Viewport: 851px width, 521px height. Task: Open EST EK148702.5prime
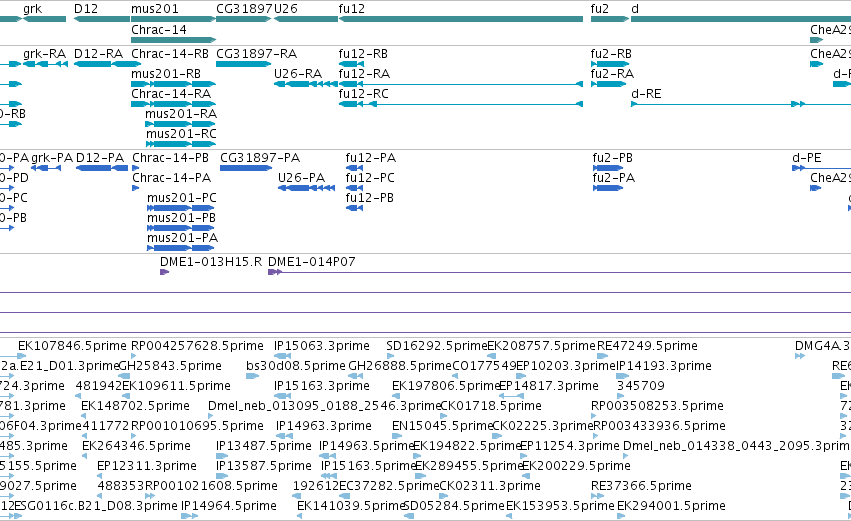pyautogui.click(x=136, y=406)
